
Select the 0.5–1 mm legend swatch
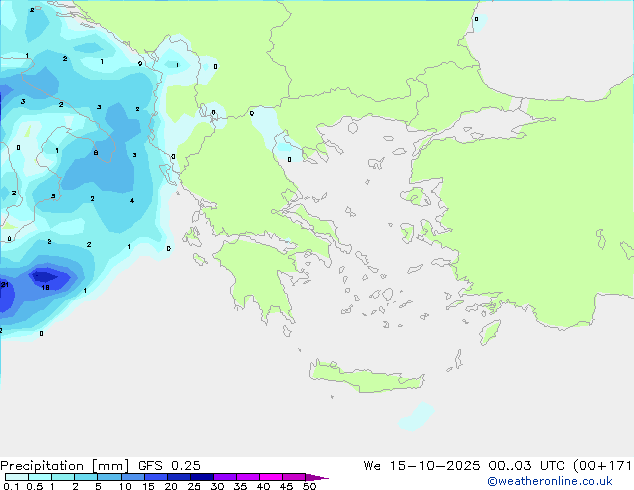point(40,477)
